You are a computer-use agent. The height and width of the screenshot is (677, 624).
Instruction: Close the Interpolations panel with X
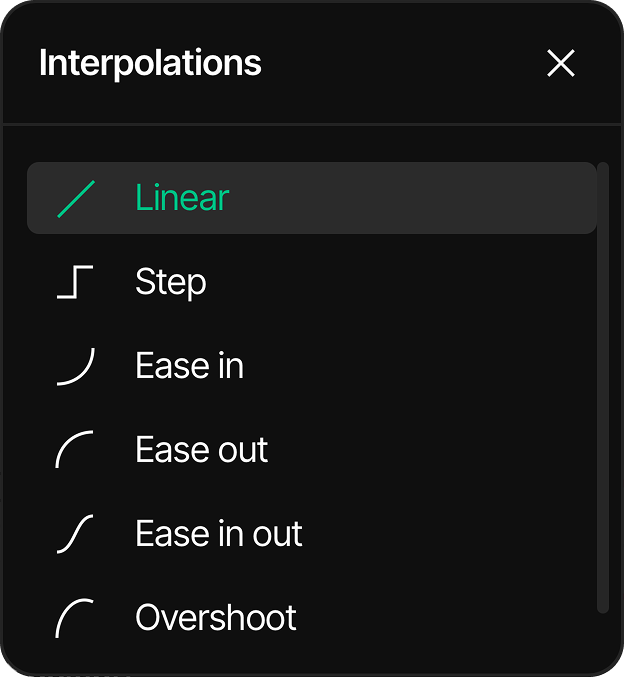pyautogui.click(x=561, y=63)
